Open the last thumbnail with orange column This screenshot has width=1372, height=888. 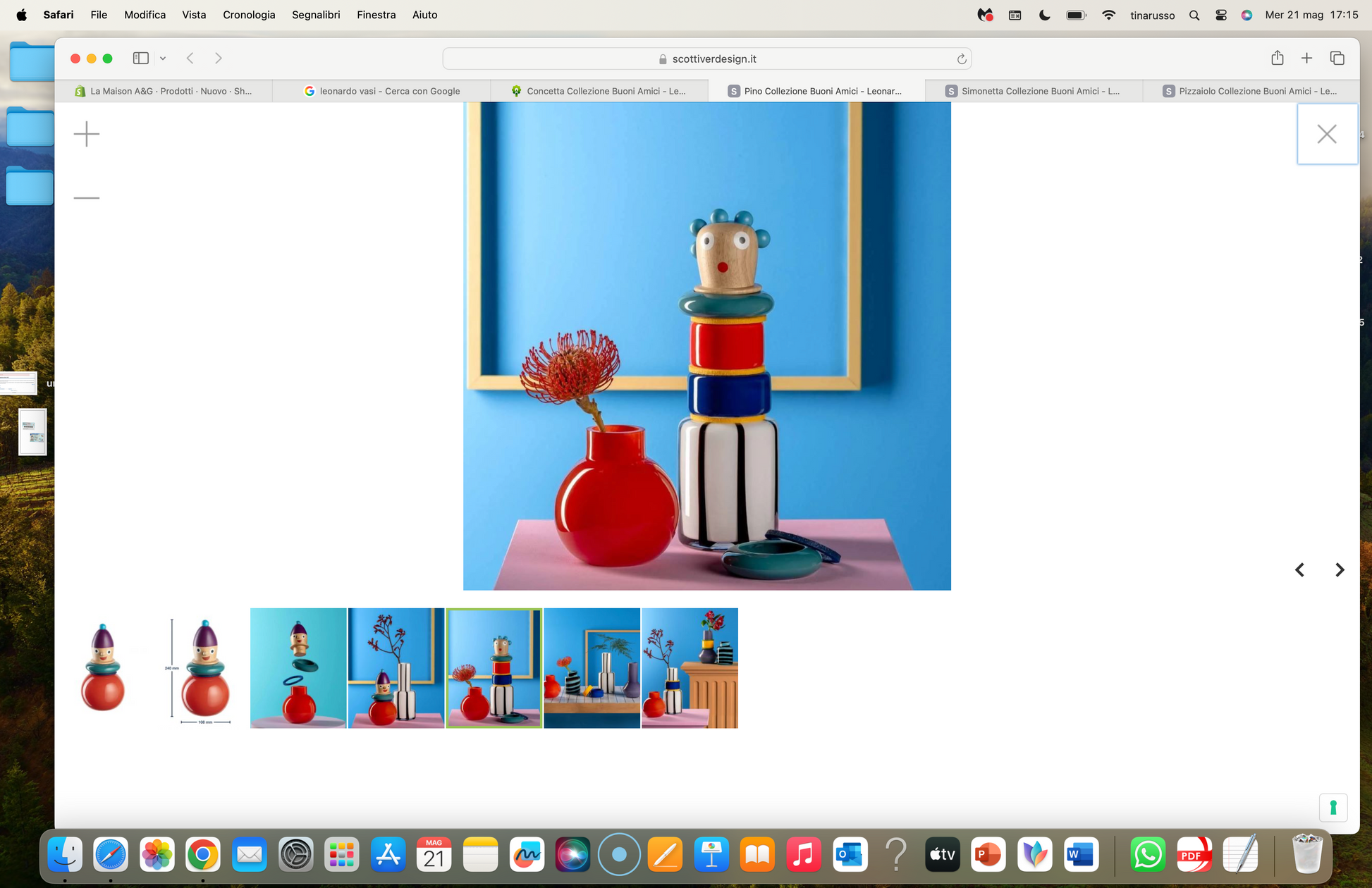[690, 667]
